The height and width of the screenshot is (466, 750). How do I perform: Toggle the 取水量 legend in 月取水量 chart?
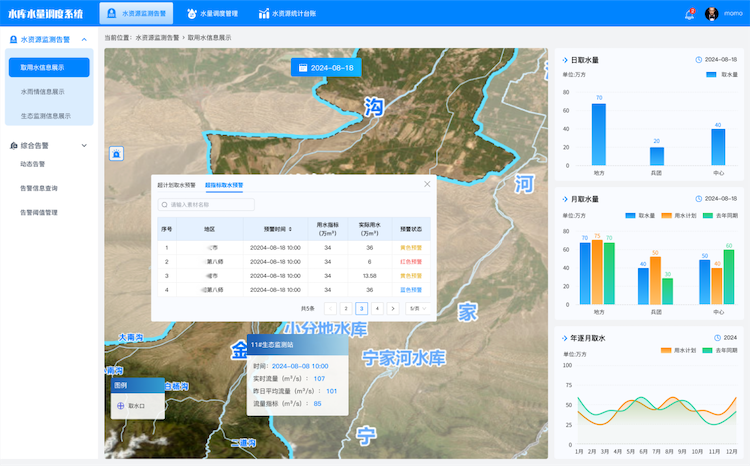click(x=640, y=216)
